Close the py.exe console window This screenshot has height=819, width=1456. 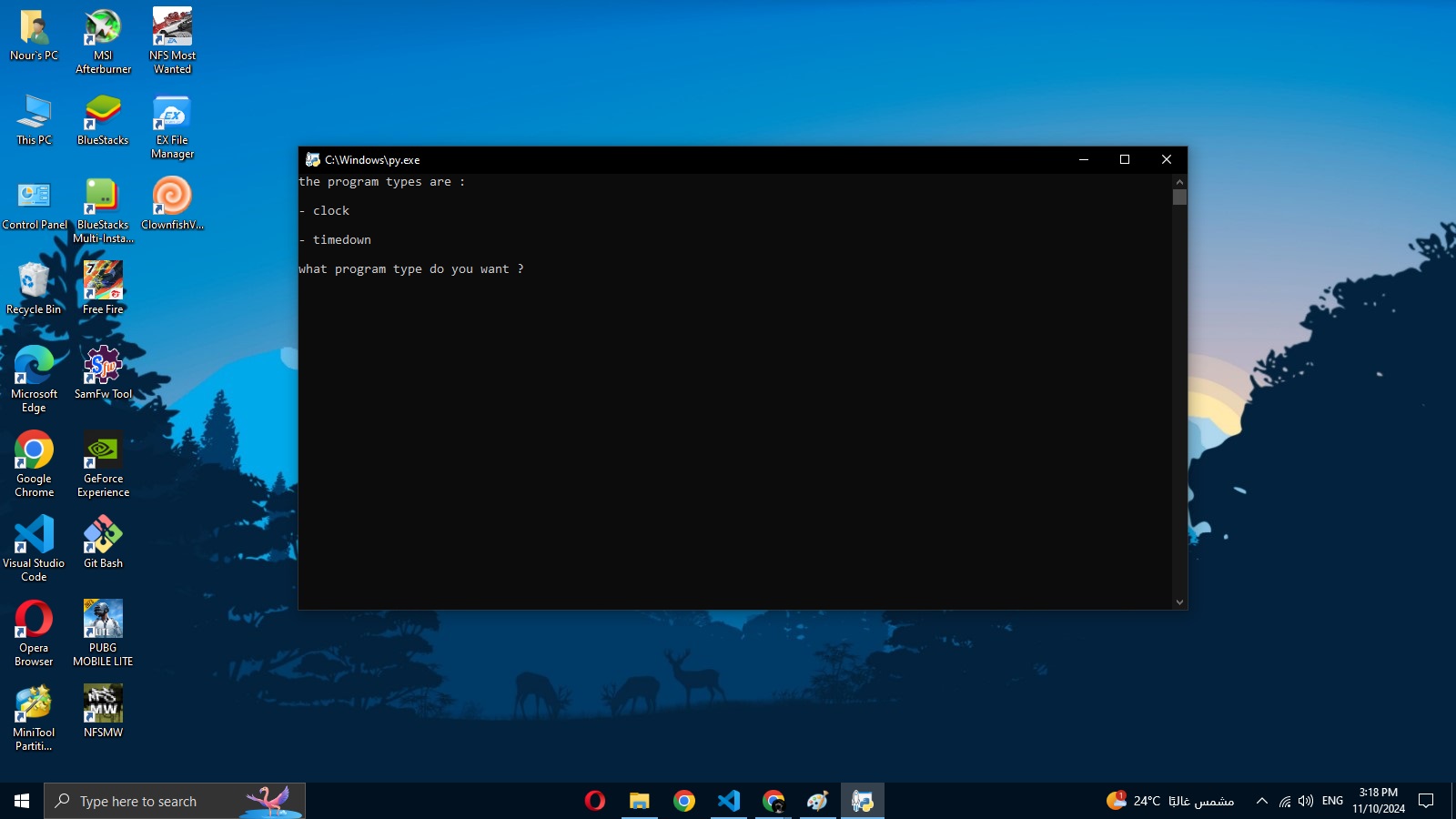[x=1167, y=159]
